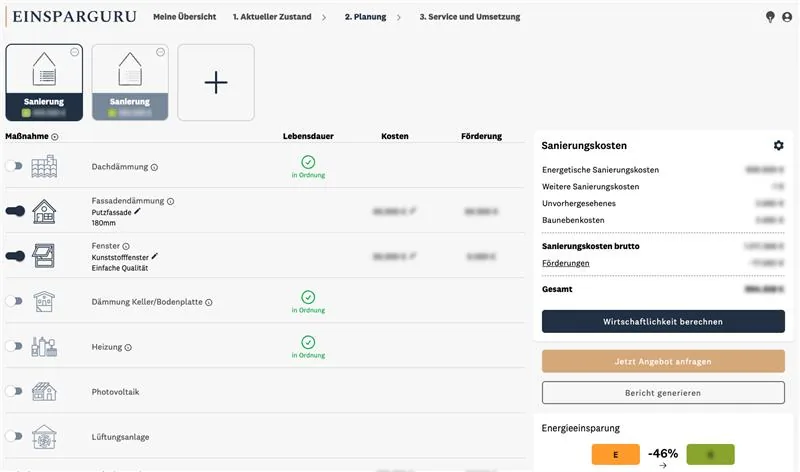Enable the Dämmung Keller/Bodenplatte toggle
Image resolution: width=800 pixels, height=472 pixels.
[x=14, y=301]
